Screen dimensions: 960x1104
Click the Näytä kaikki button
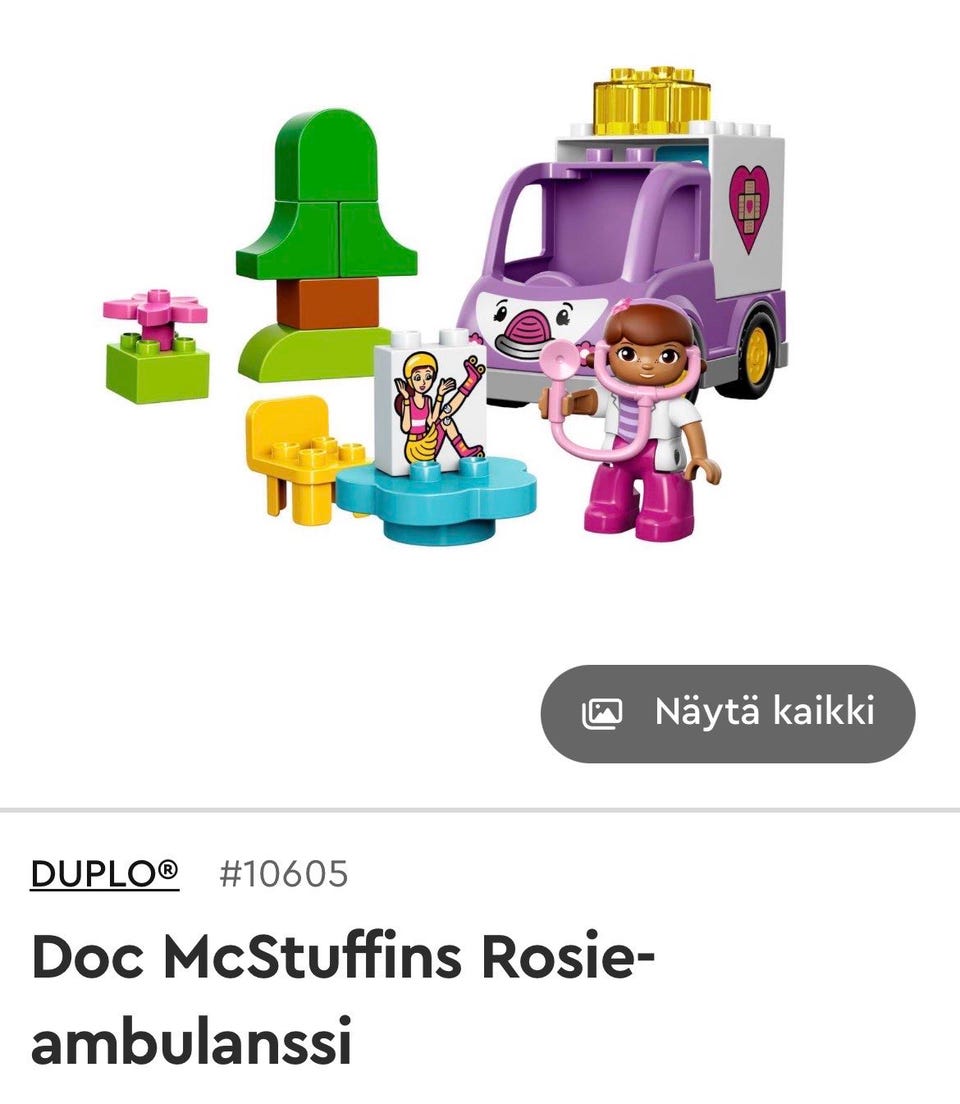coord(728,713)
